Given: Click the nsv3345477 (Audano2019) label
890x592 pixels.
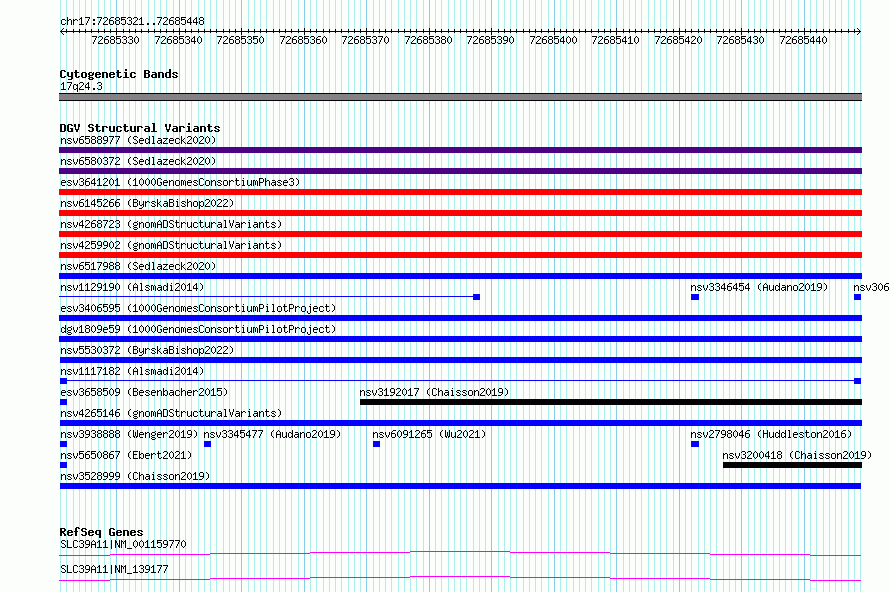Looking at the screenshot, I should tap(272, 434).
